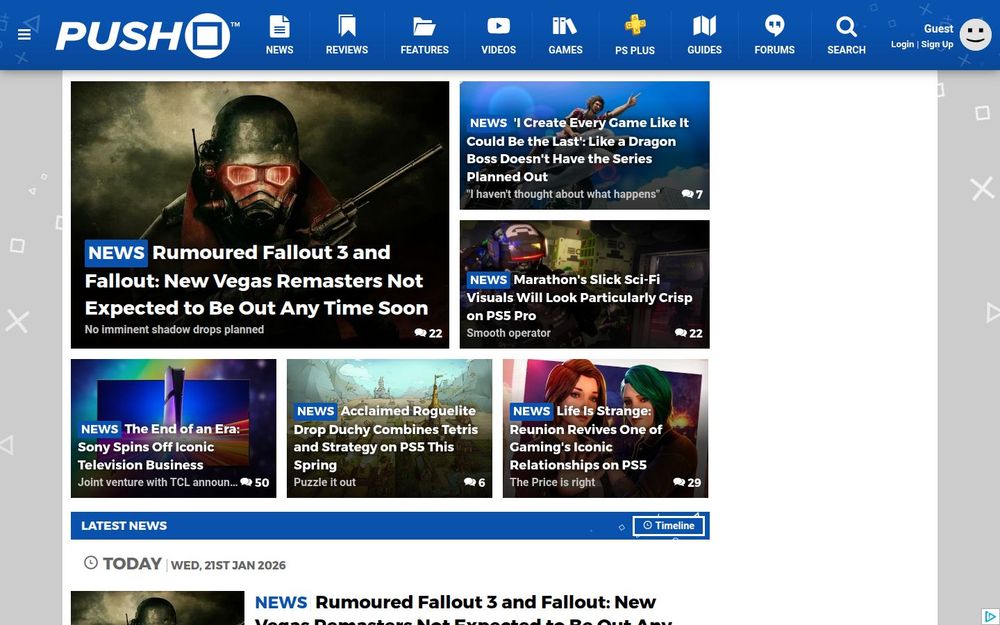
Task: Click 'WED, 21ST JAN 2026' date text
Action: tap(228, 565)
